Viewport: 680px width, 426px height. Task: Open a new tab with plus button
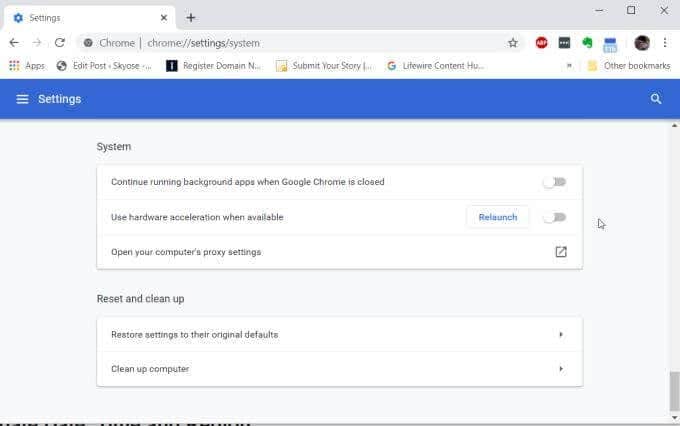pos(191,17)
